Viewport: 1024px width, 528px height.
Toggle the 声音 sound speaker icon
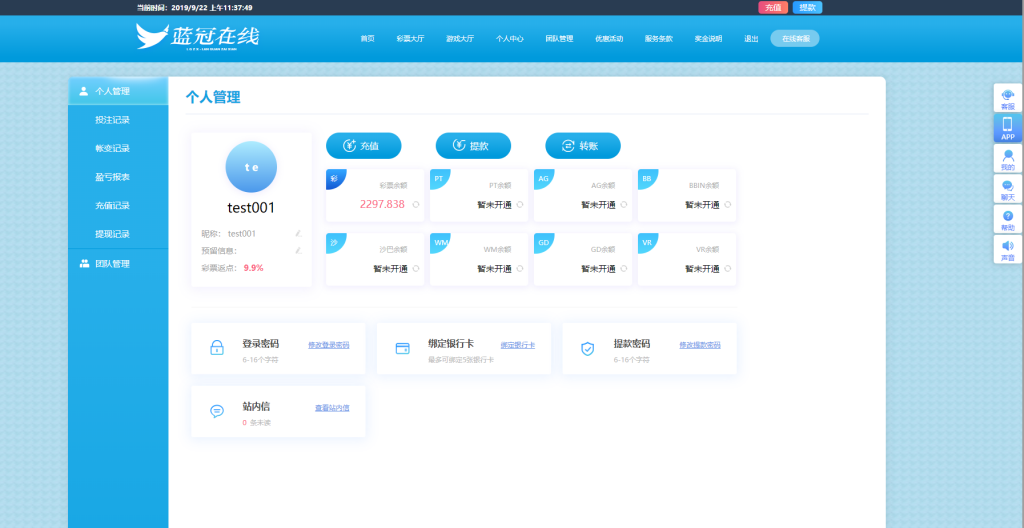point(1007,249)
